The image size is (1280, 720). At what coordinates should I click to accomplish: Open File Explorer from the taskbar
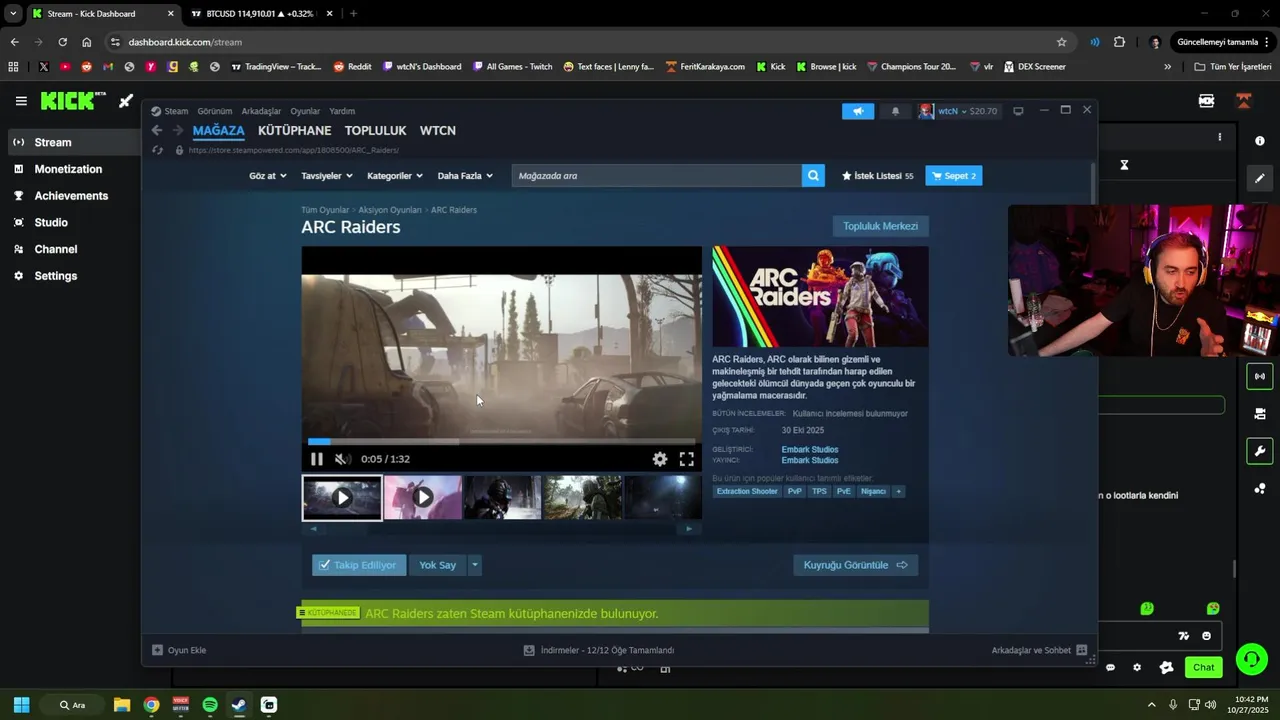point(122,705)
